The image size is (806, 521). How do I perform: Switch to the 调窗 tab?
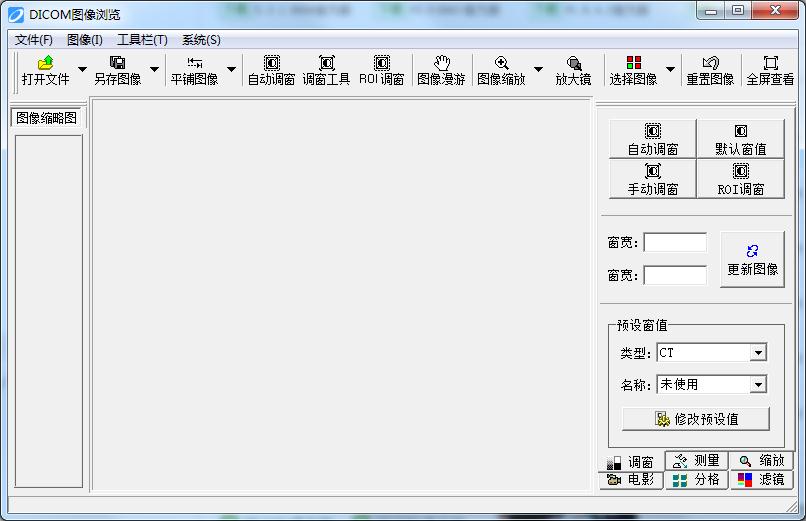point(631,462)
